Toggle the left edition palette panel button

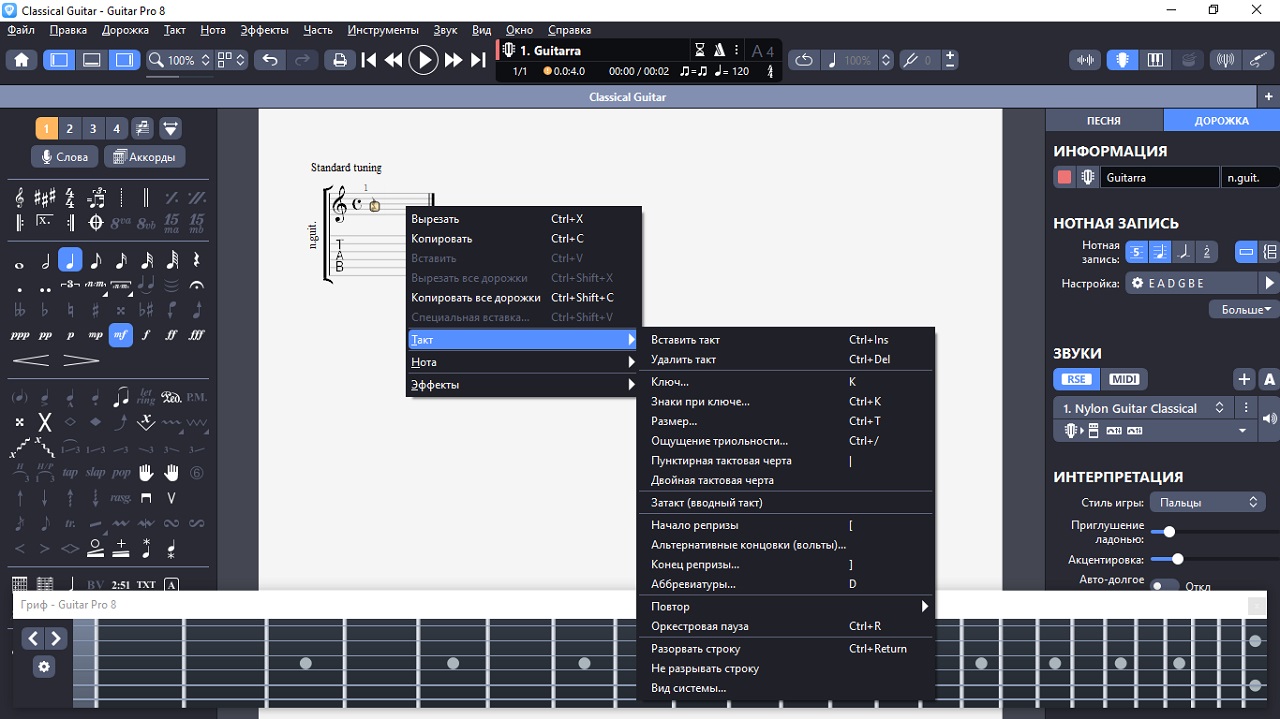(x=59, y=60)
